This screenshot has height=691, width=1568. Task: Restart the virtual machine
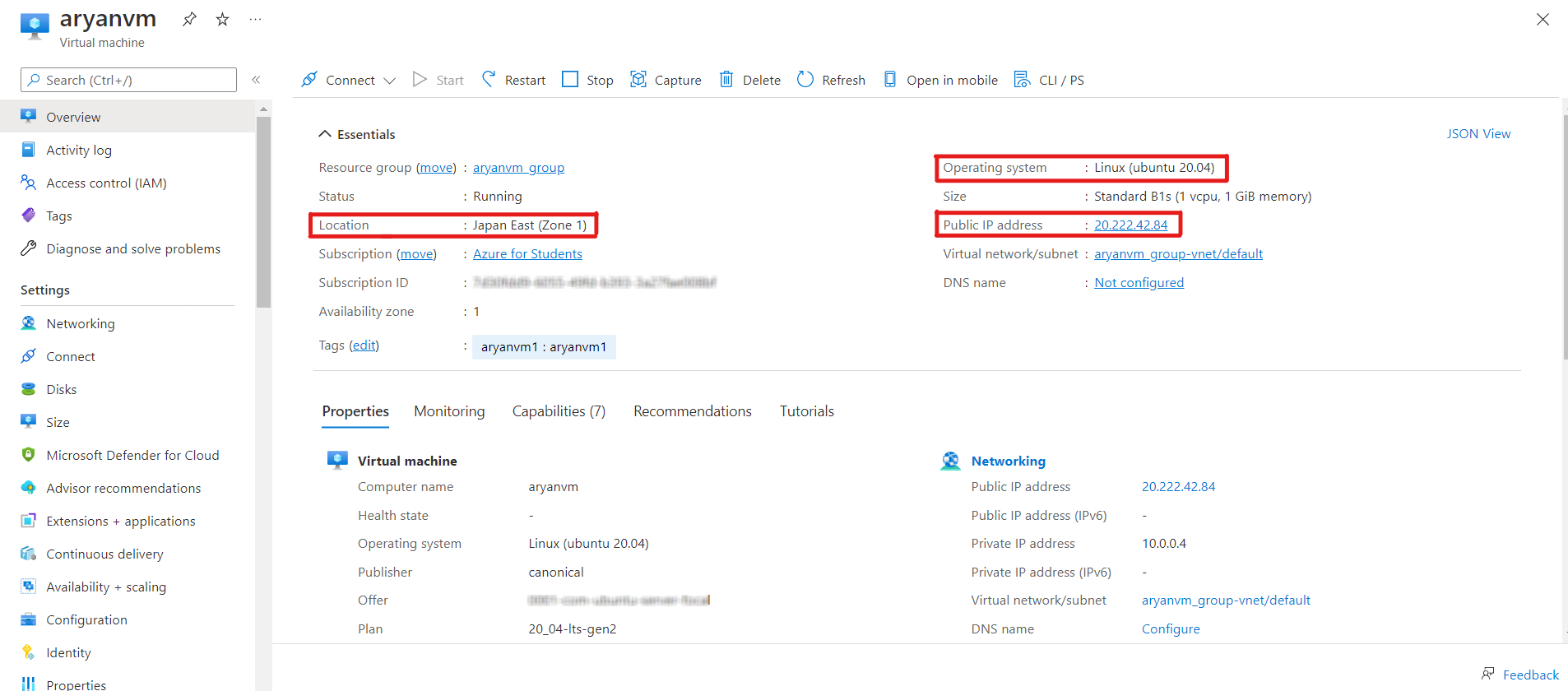tap(513, 80)
